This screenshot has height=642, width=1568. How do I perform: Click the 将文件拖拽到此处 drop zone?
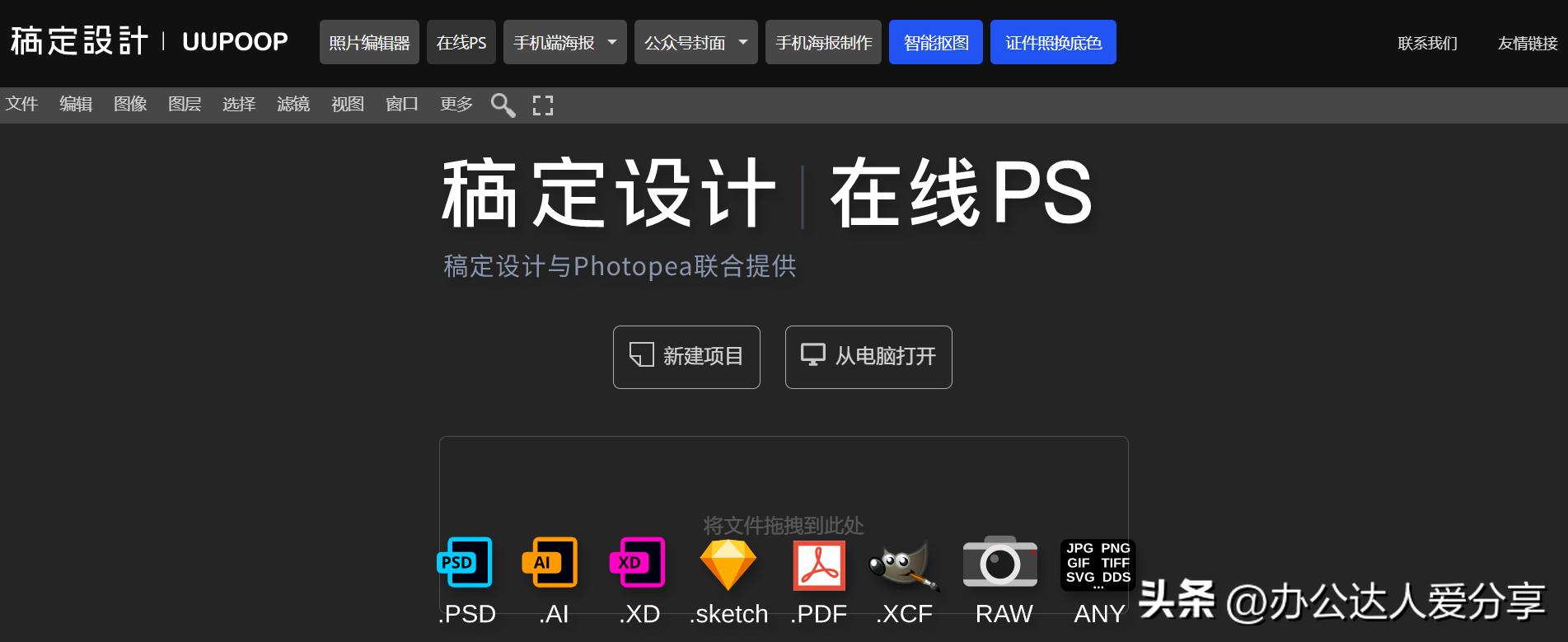784,525
